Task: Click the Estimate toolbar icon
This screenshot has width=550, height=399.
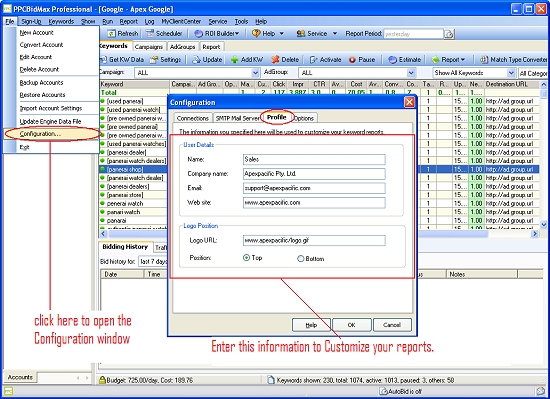Action: click(393, 60)
